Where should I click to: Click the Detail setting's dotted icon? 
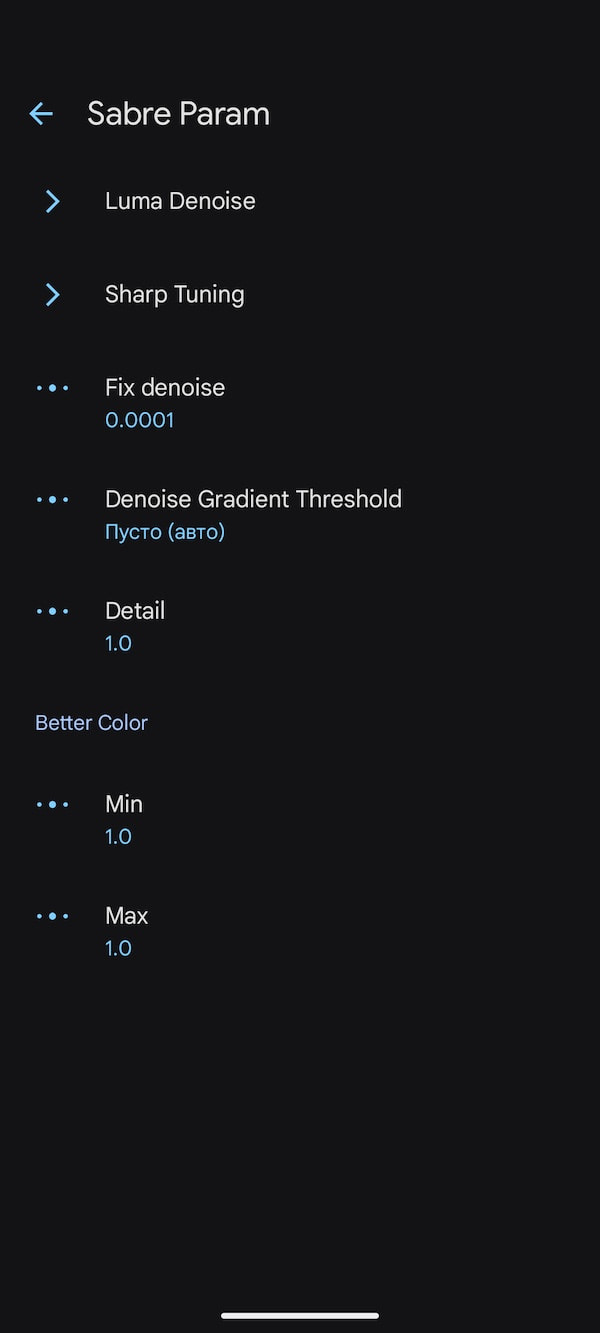52,611
